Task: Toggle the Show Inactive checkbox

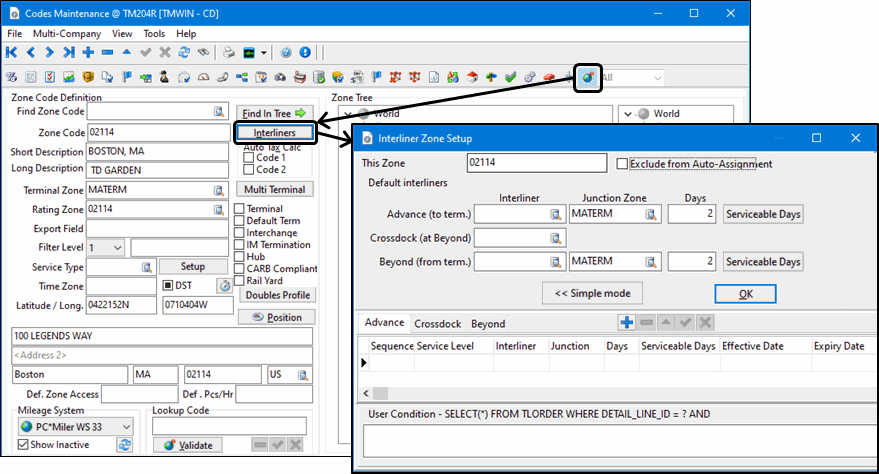Action: 23,445
